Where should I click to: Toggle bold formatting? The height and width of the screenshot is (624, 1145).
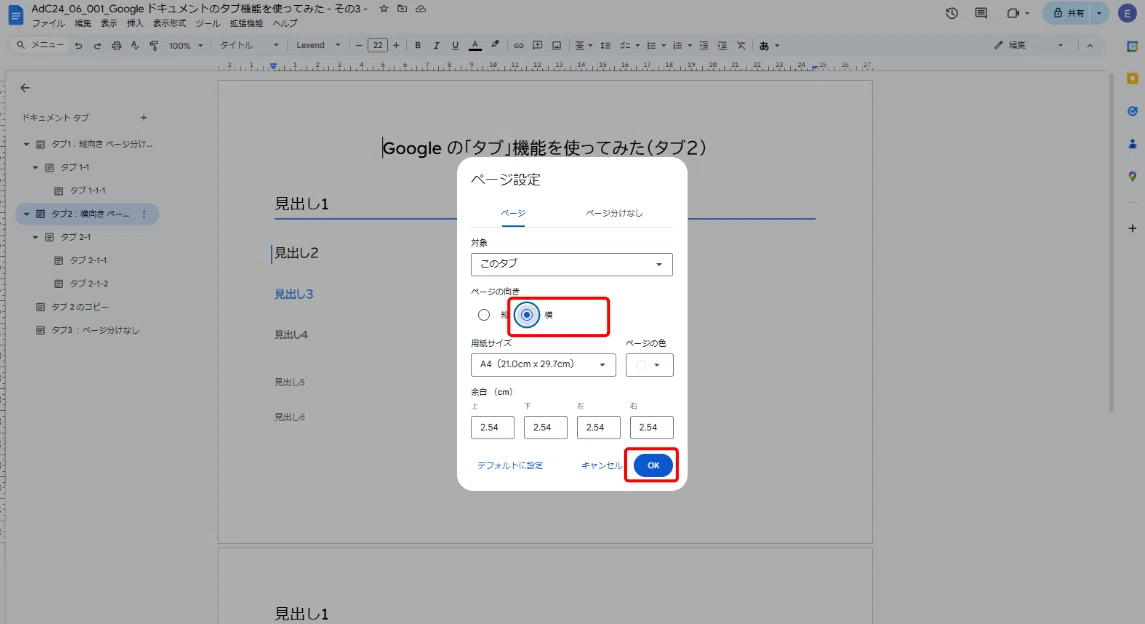pyautogui.click(x=418, y=45)
